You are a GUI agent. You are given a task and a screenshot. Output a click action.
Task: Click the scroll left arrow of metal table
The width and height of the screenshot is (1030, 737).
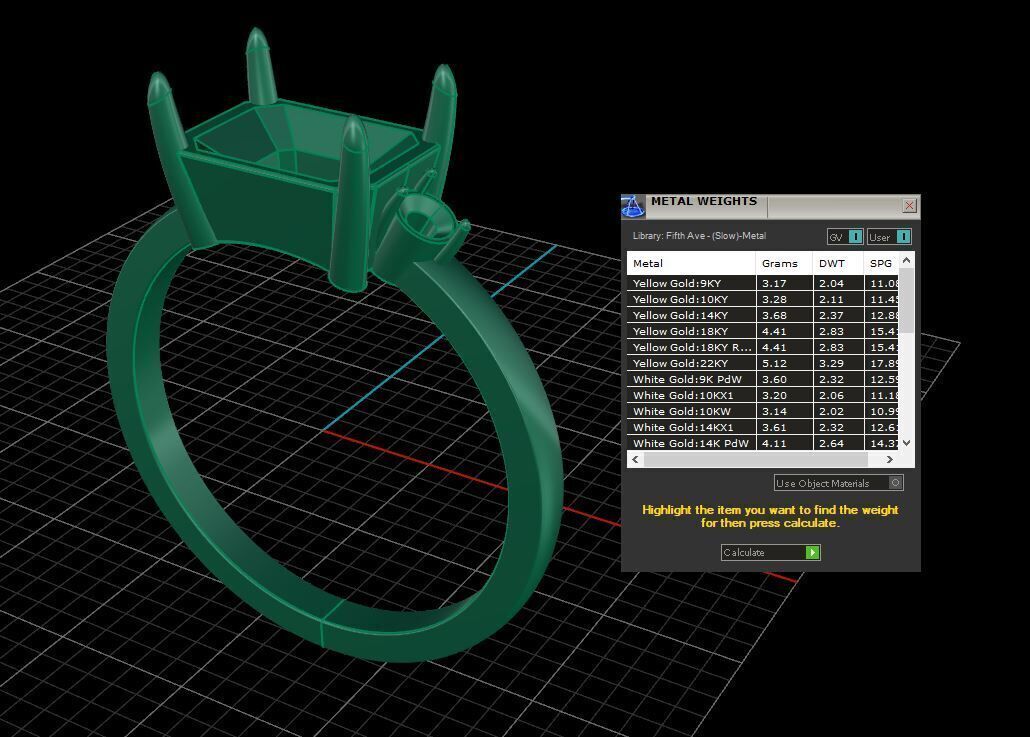(x=635, y=460)
